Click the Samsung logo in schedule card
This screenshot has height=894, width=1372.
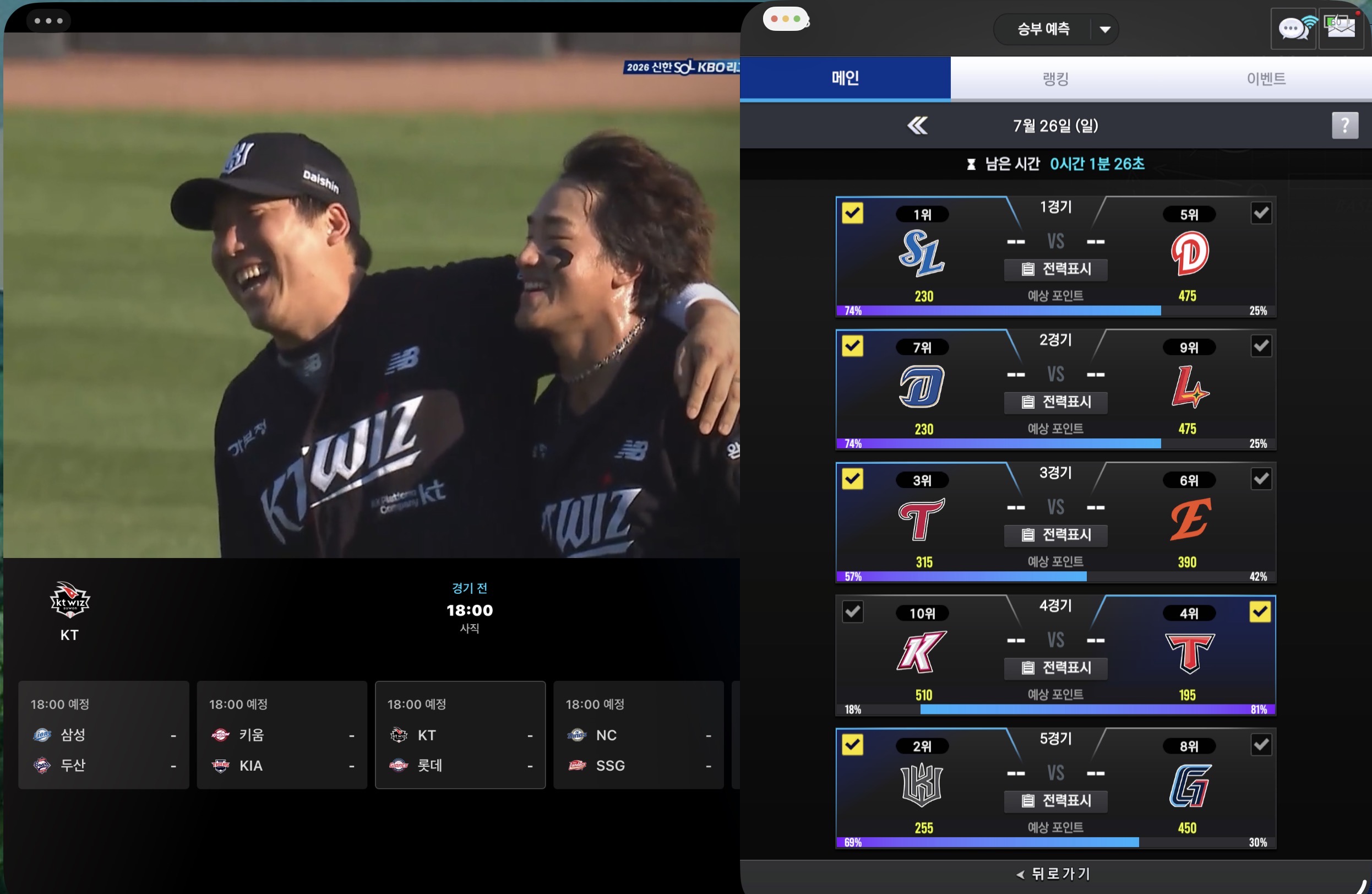(x=42, y=735)
